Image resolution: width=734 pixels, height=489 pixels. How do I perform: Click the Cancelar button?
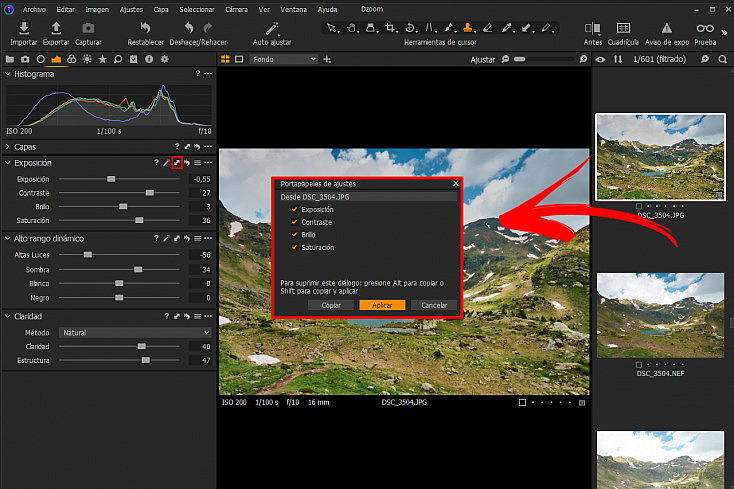tap(434, 305)
